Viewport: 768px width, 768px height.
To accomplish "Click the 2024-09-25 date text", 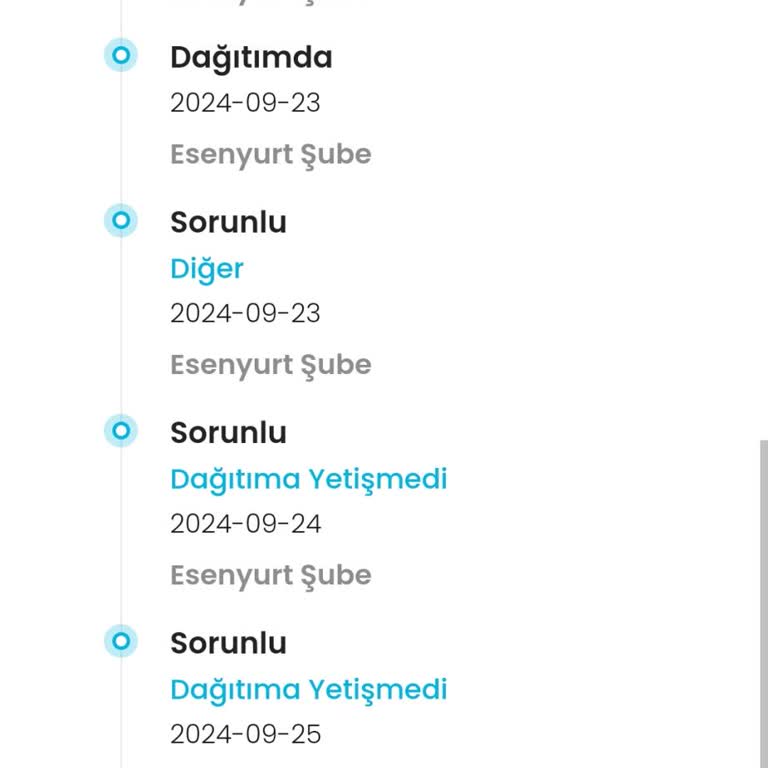I will (x=246, y=735).
